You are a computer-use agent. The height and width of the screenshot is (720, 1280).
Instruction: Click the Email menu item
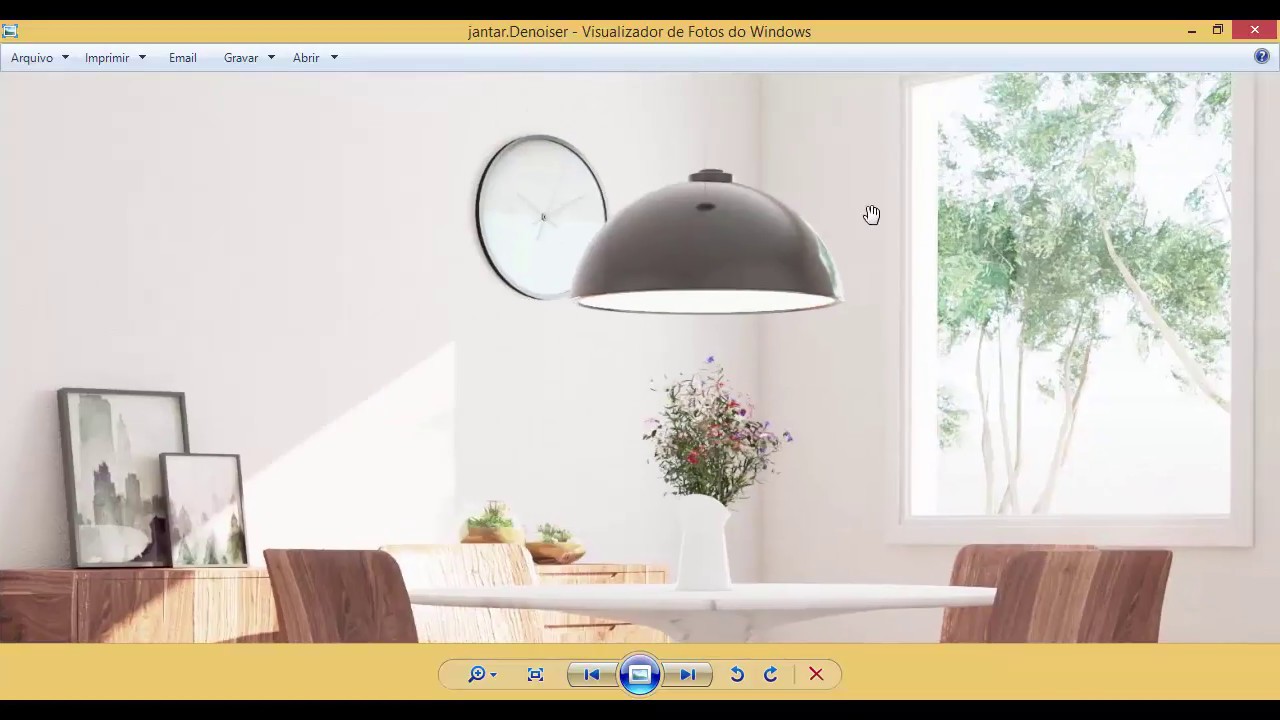(x=183, y=58)
